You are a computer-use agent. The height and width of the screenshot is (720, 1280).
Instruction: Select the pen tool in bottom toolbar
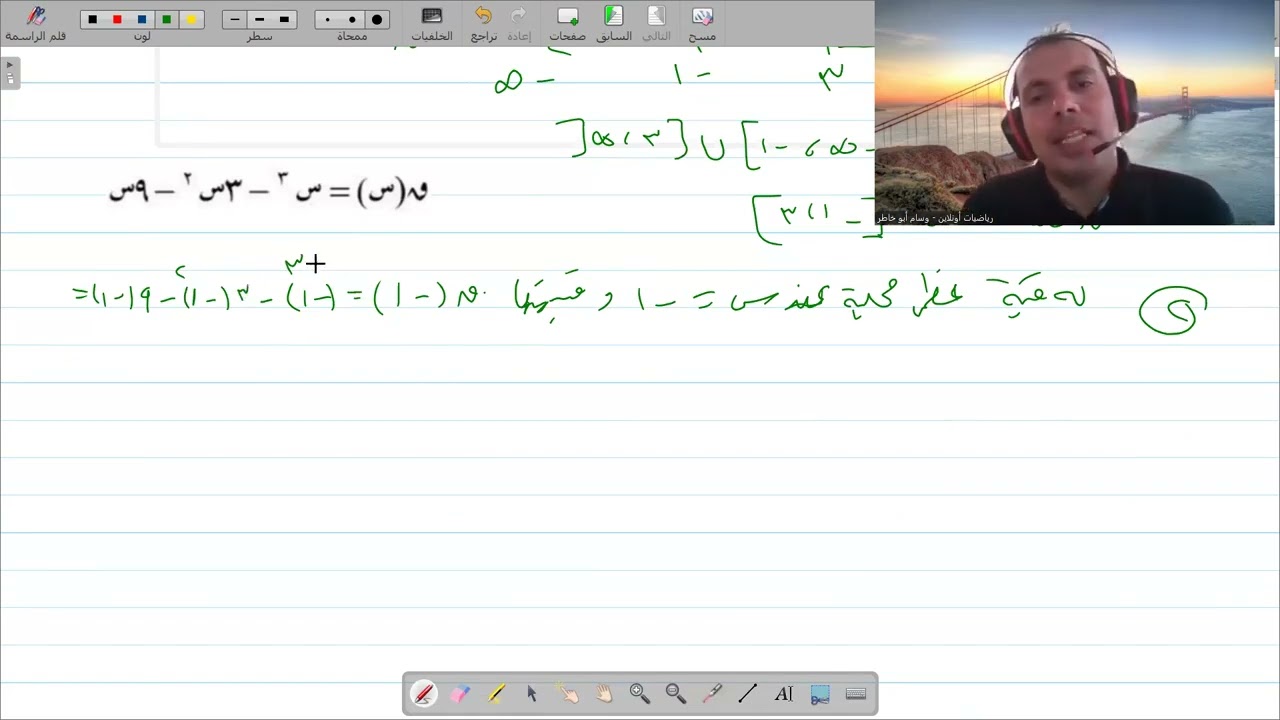point(424,693)
